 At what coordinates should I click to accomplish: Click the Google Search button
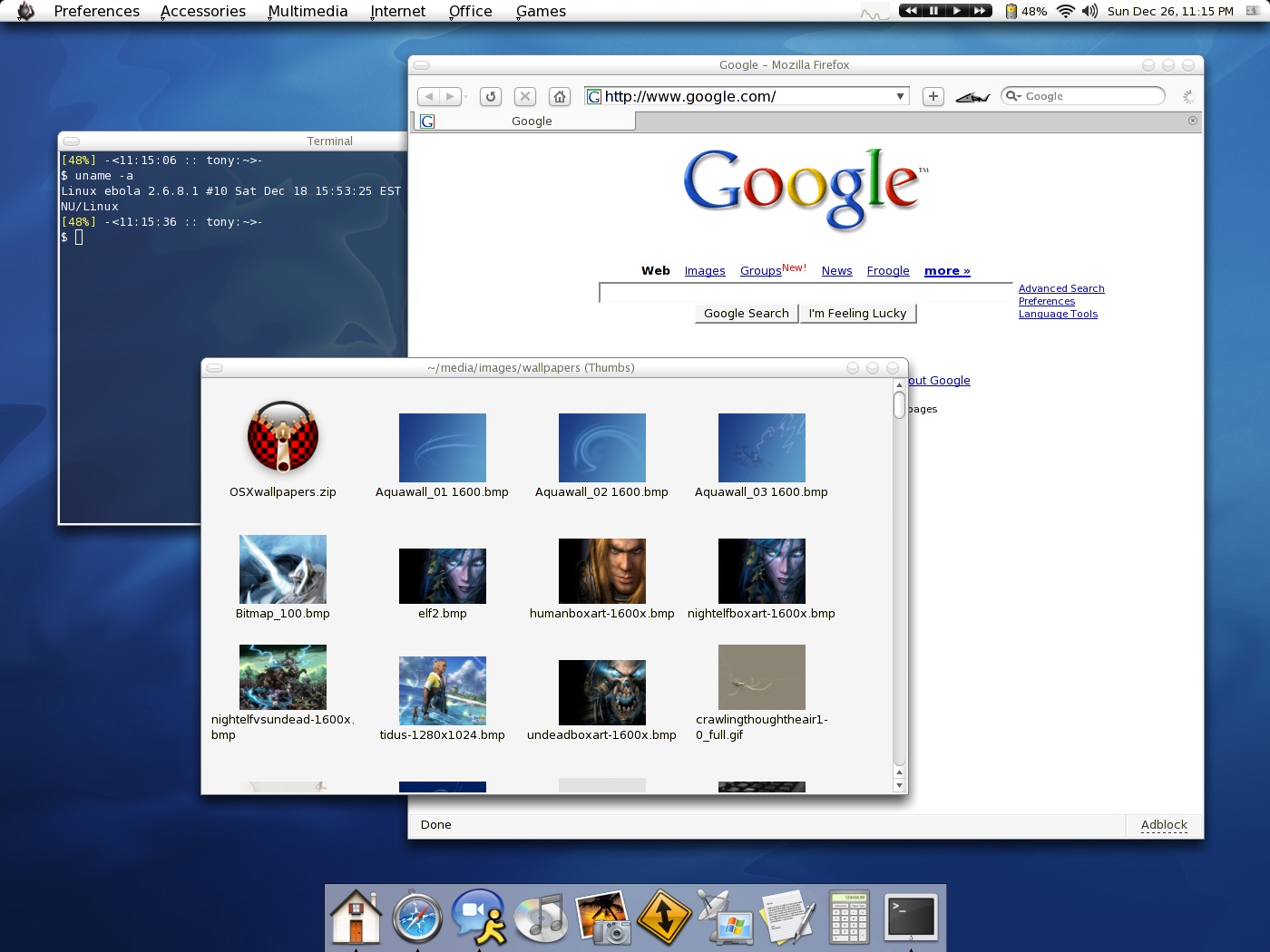pos(747,313)
